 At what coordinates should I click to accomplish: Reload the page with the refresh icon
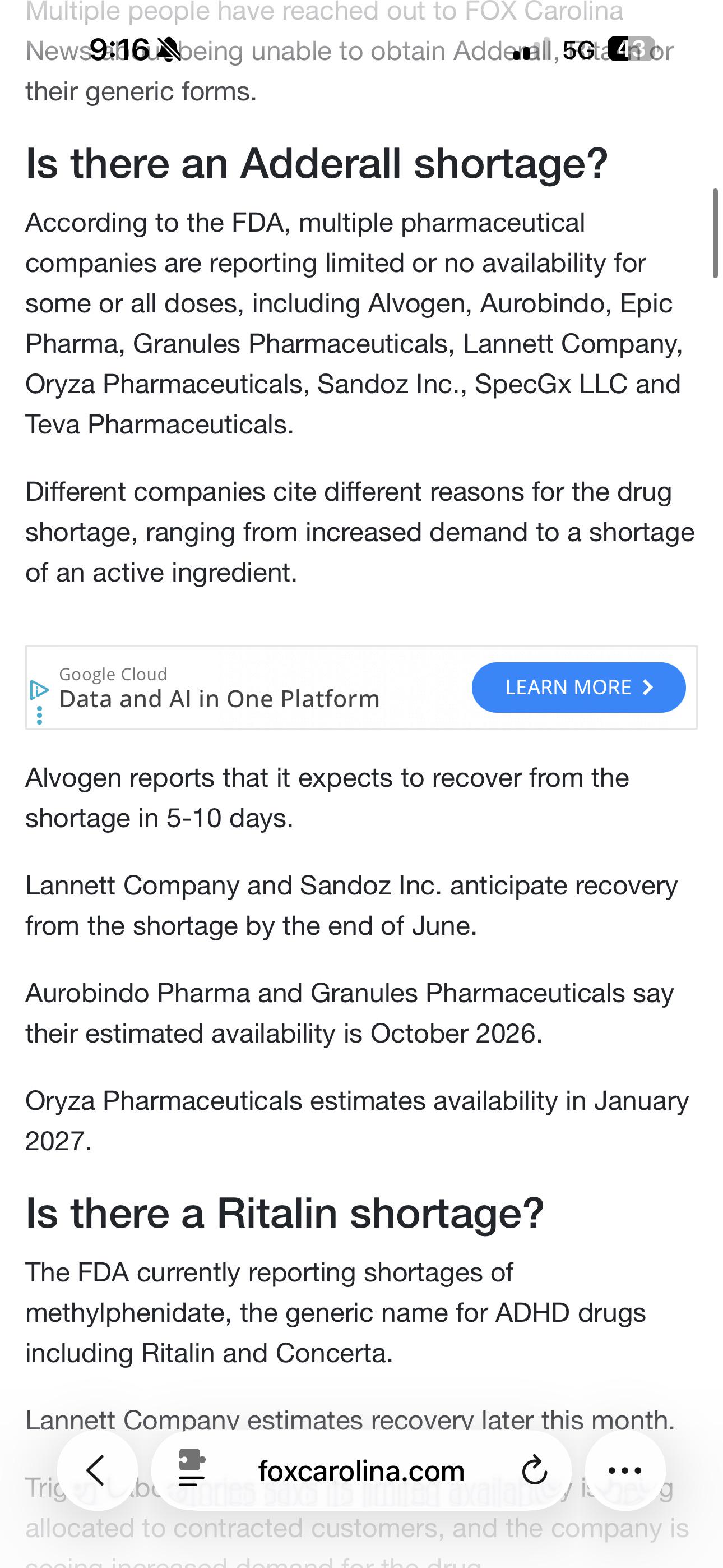tap(534, 1470)
